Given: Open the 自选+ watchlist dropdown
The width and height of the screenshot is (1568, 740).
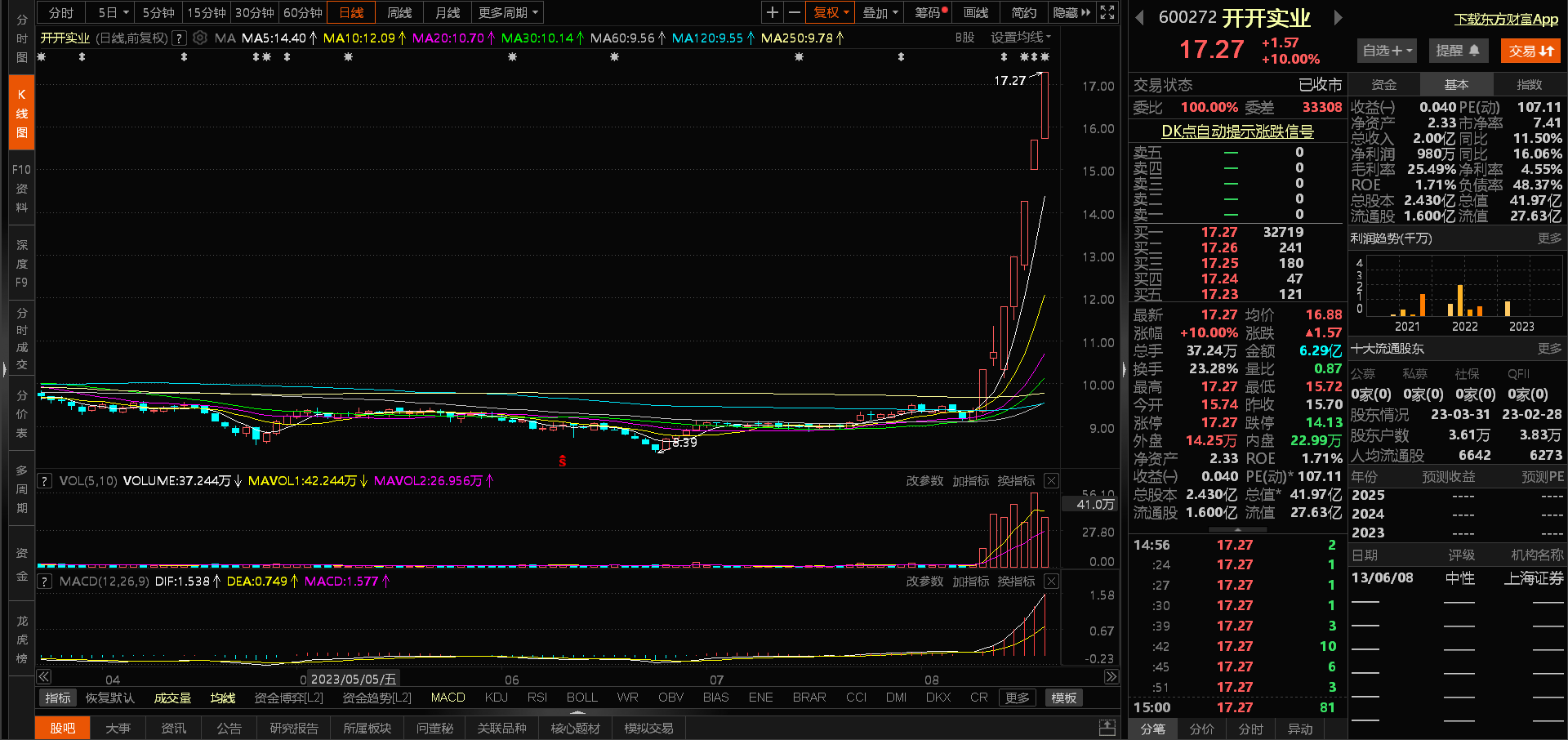Looking at the screenshot, I should coord(1387,51).
